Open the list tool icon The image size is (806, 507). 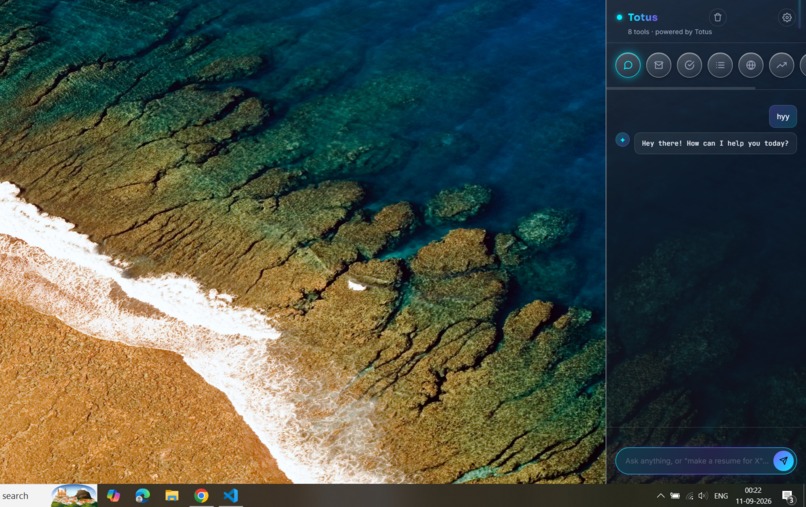click(x=720, y=65)
